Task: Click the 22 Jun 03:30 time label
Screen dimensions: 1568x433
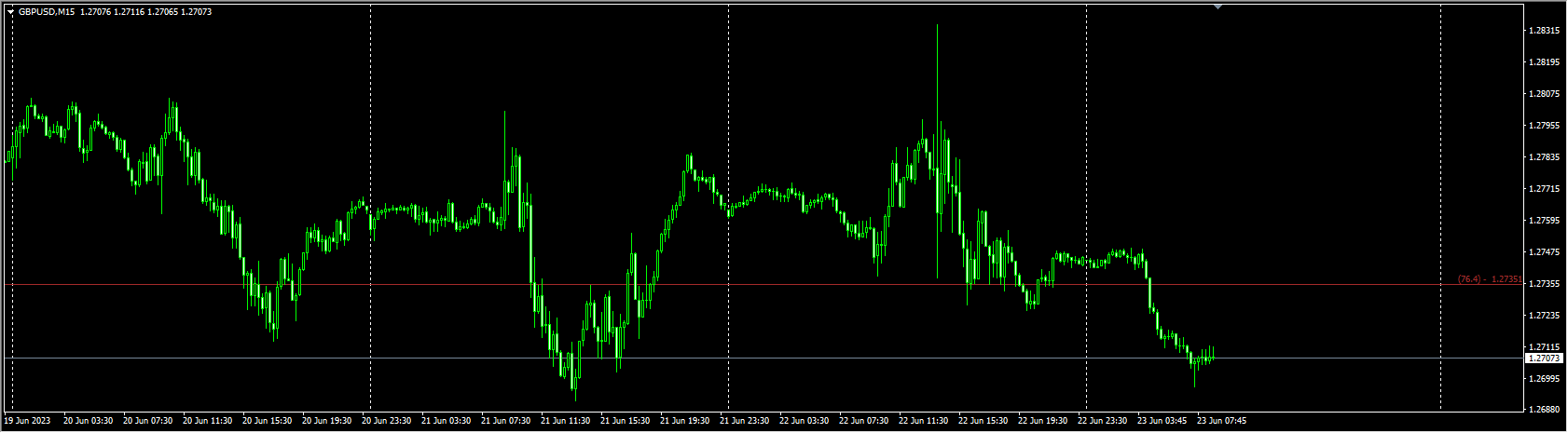Action: click(x=804, y=421)
